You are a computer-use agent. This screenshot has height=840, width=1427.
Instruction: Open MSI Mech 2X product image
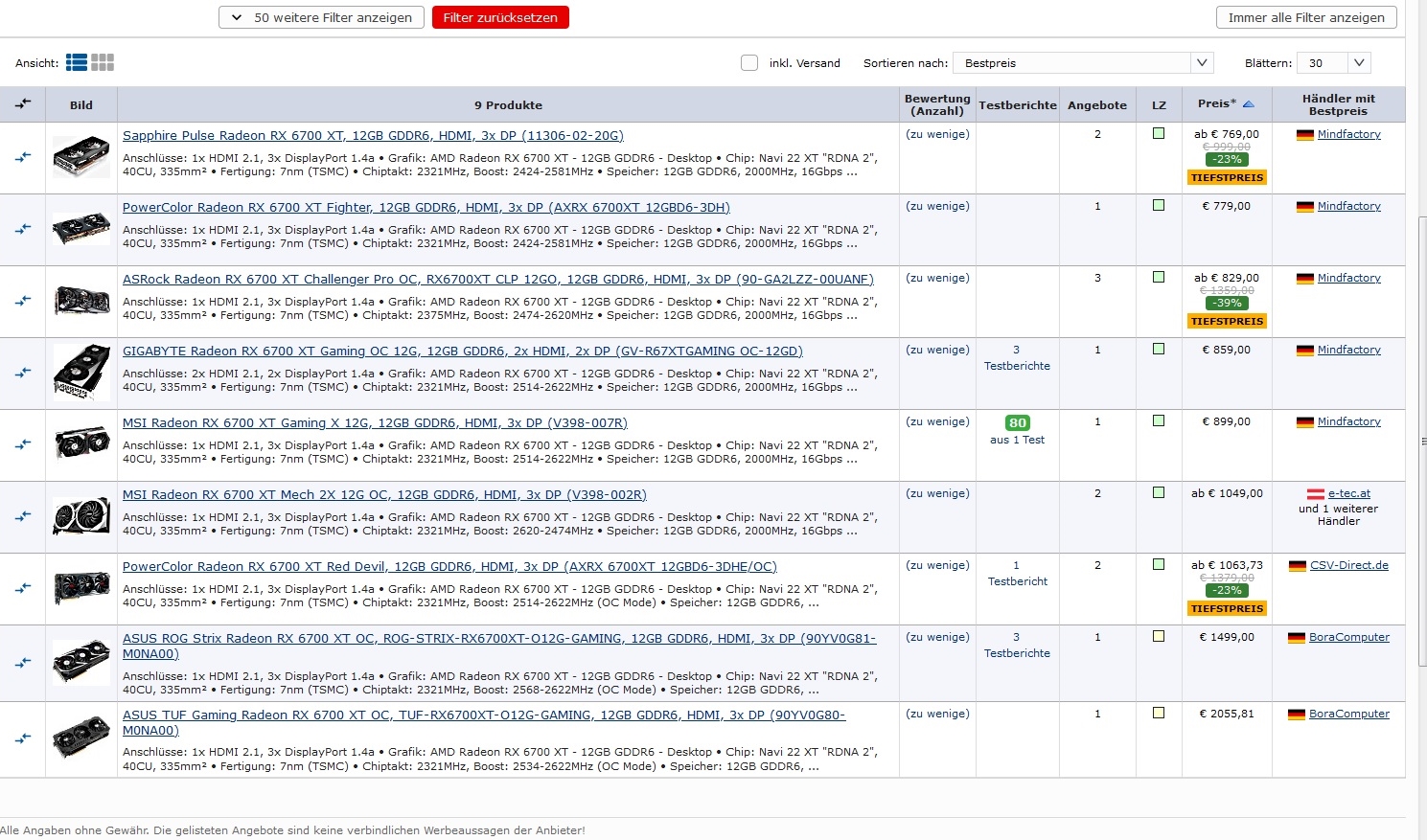tap(81, 516)
